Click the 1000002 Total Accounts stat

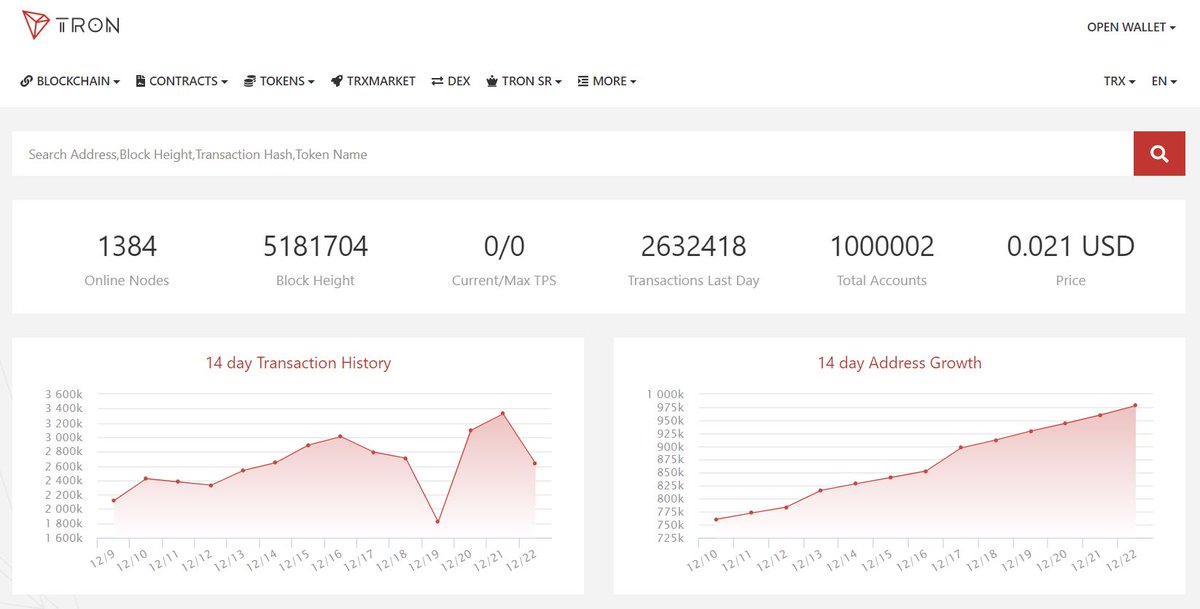coord(882,258)
